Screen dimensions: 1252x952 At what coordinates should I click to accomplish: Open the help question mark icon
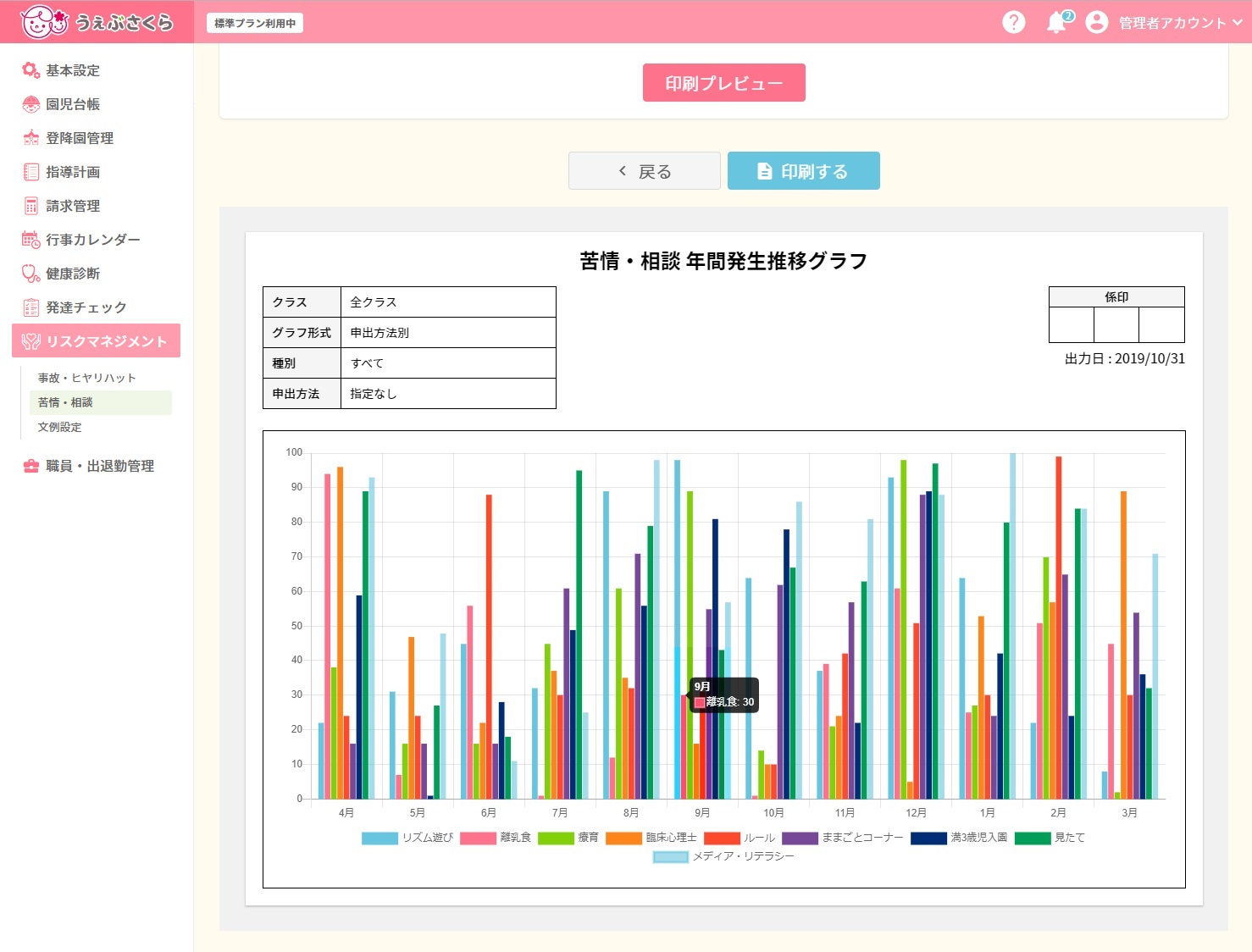click(x=1013, y=22)
